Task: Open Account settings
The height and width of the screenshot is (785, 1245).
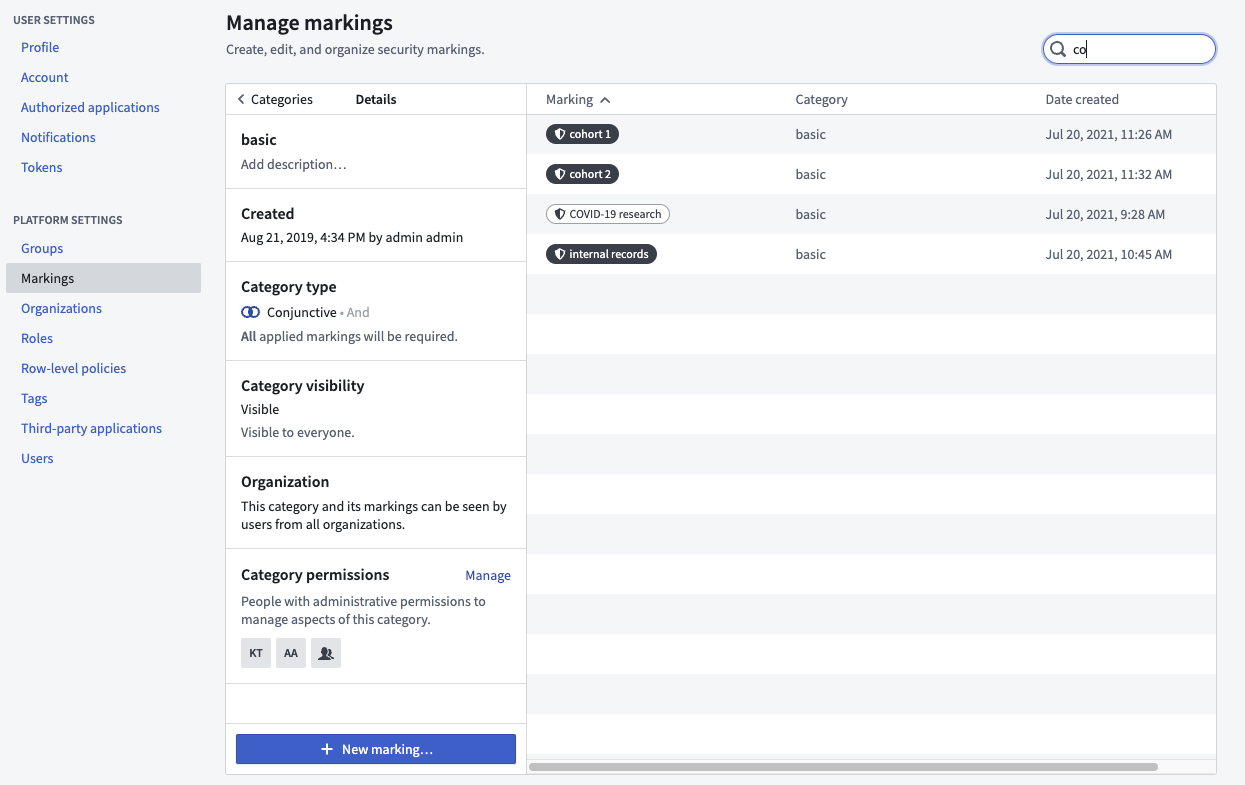Action: [45, 77]
